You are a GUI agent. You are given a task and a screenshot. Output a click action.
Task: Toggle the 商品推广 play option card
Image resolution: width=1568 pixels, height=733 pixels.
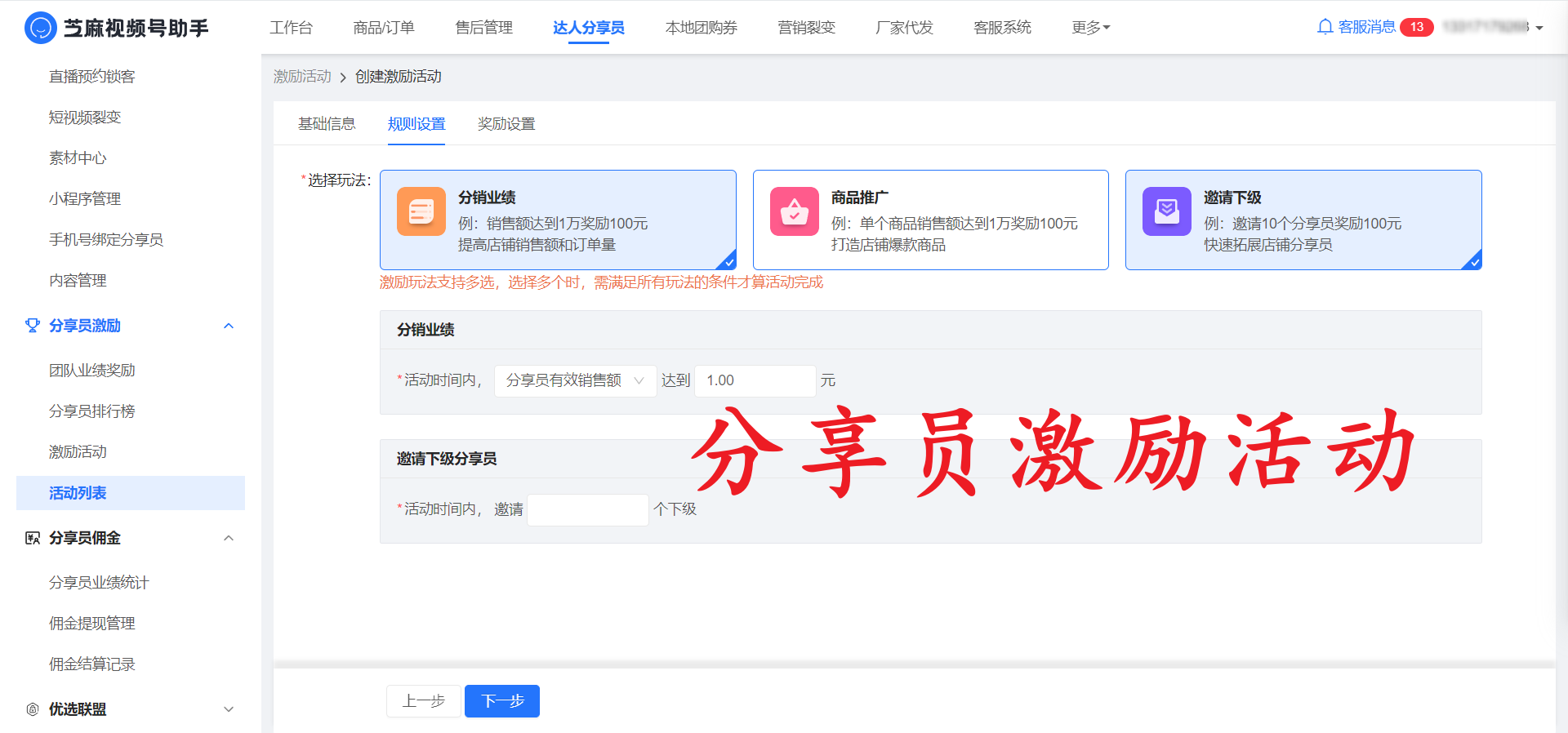(x=931, y=220)
